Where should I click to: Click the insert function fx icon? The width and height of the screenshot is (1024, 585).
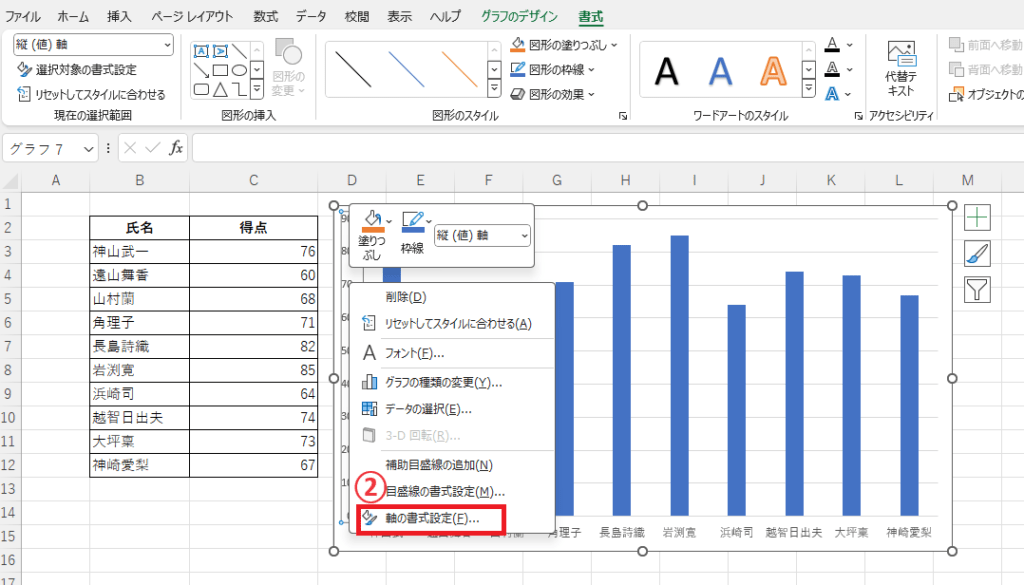pyautogui.click(x=176, y=148)
